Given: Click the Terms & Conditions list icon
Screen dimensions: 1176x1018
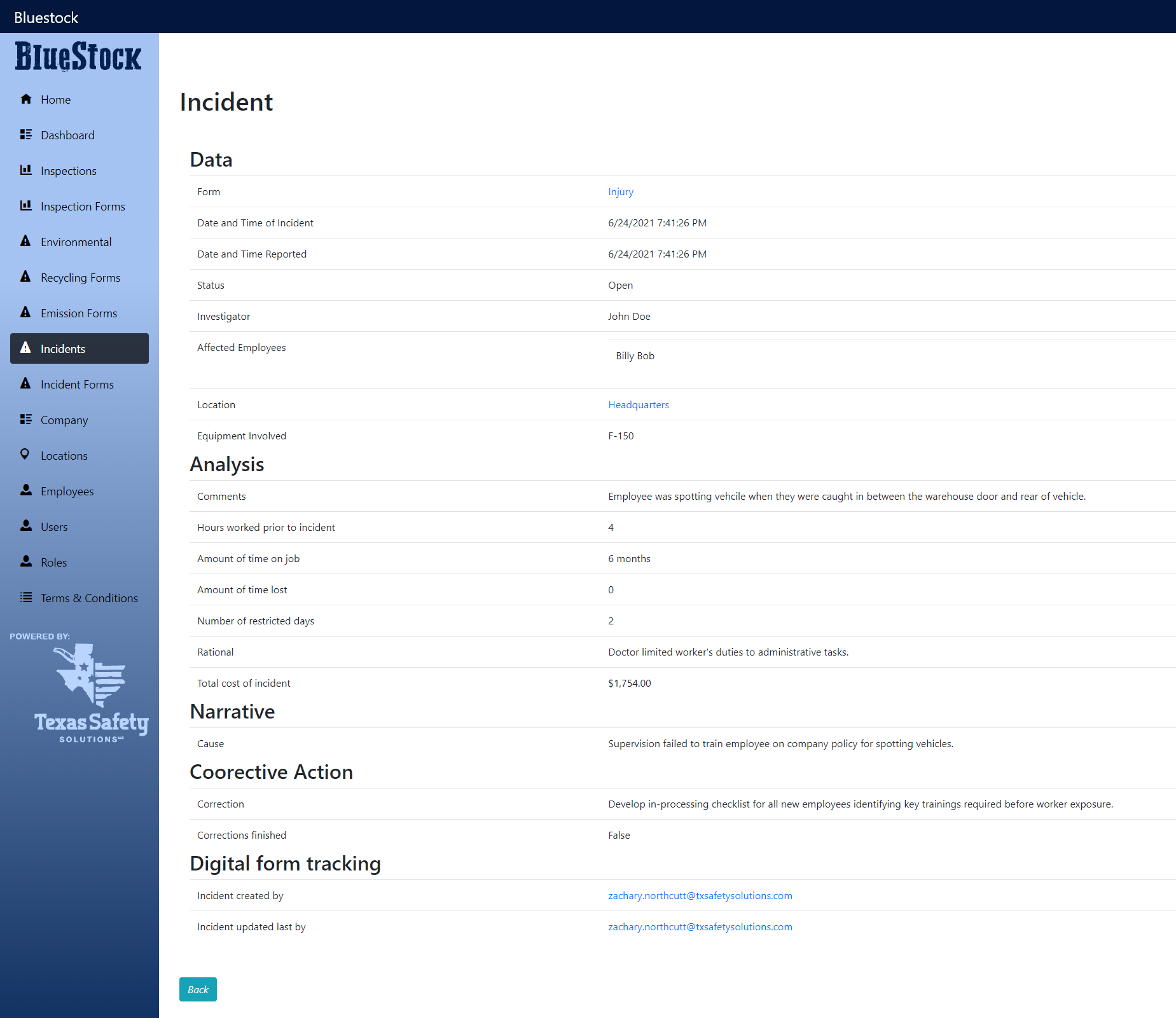Looking at the screenshot, I should point(26,598).
